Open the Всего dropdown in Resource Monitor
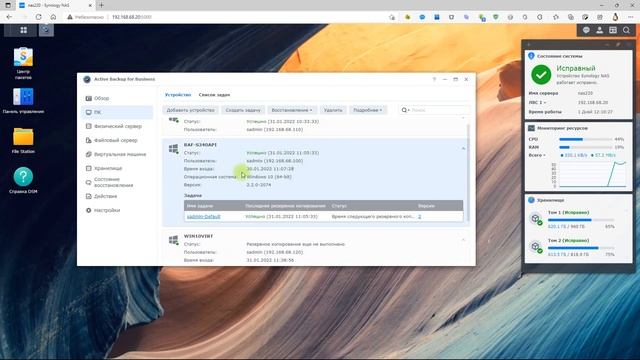640x360 pixels. (537, 155)
